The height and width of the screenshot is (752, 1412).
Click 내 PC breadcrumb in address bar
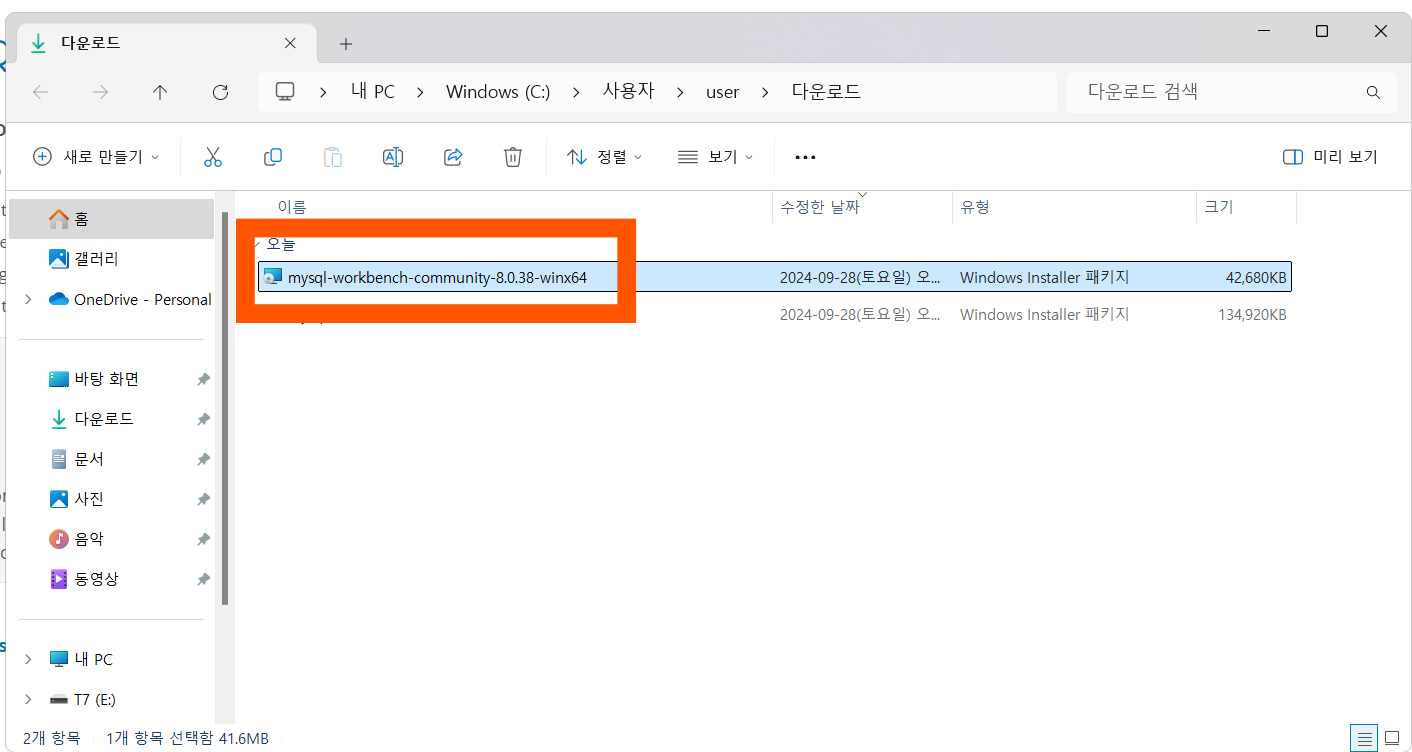pos(373,92)
